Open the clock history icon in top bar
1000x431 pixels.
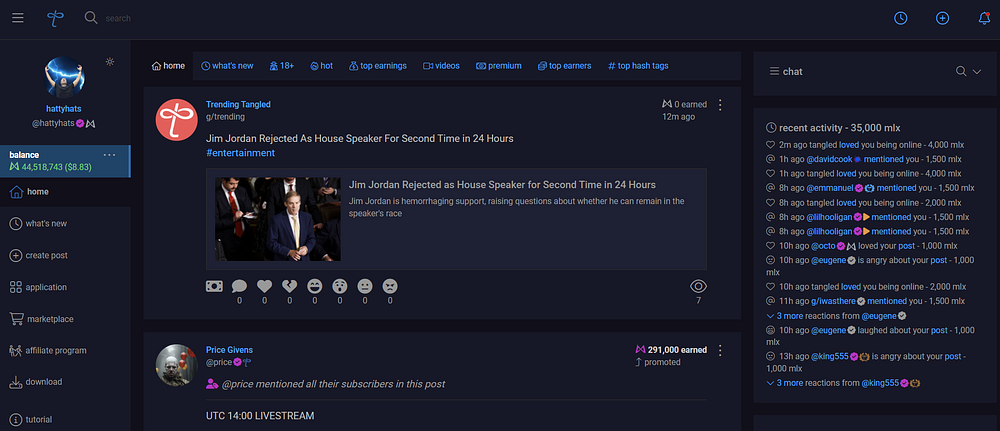coord(901,18)
